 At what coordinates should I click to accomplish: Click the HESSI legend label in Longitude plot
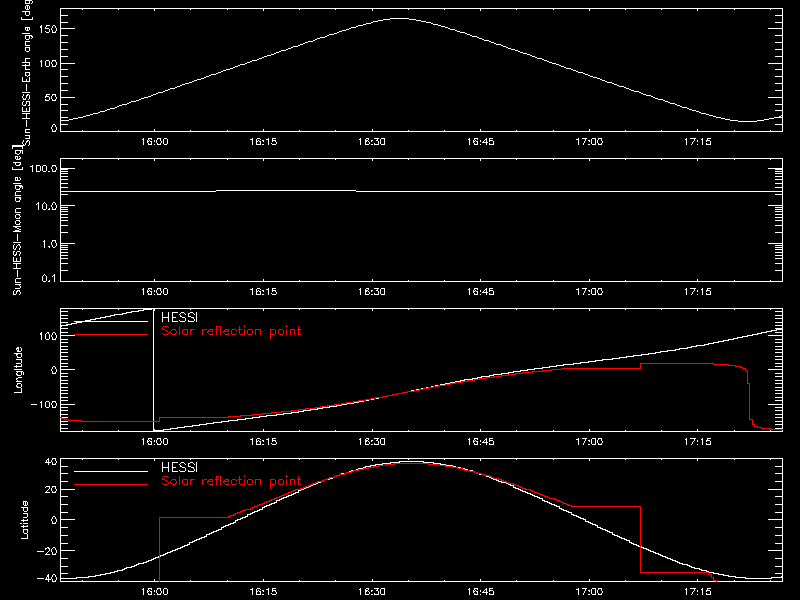coord(179,317)
